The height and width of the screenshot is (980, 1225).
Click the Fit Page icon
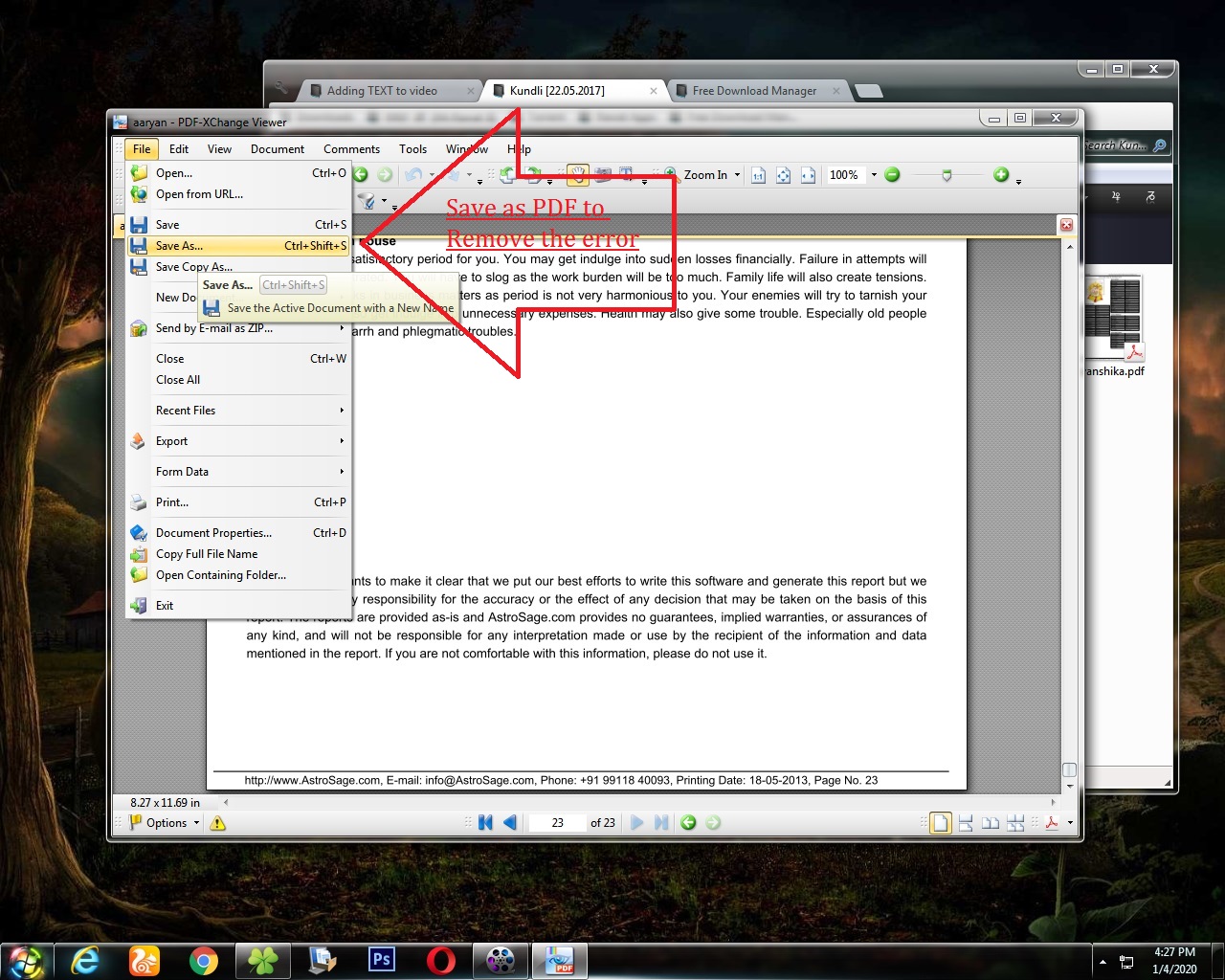point(783,175)
